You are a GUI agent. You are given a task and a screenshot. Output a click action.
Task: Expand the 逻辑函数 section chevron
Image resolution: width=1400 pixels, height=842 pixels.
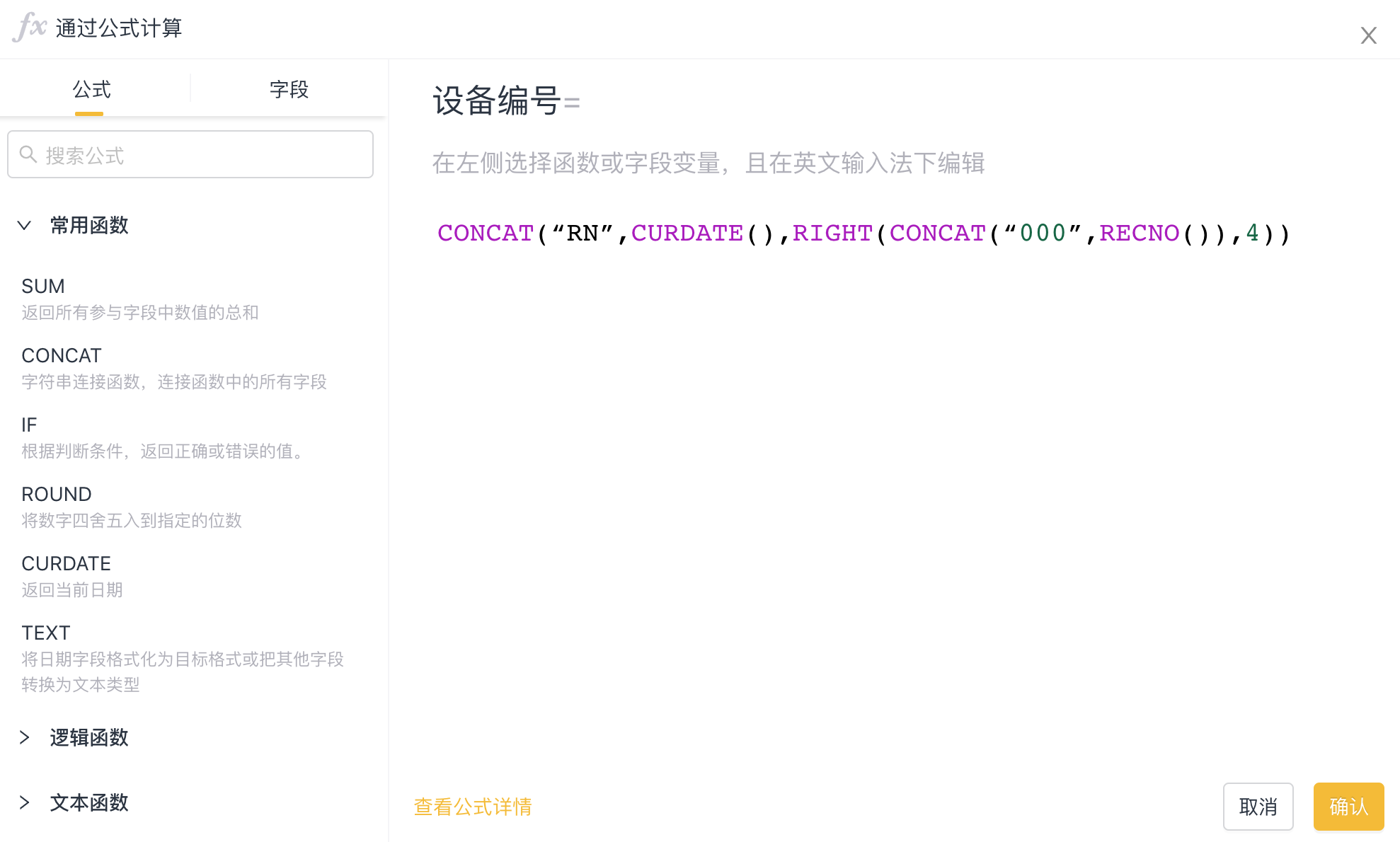pyautogui.click(x=24, y=737)
